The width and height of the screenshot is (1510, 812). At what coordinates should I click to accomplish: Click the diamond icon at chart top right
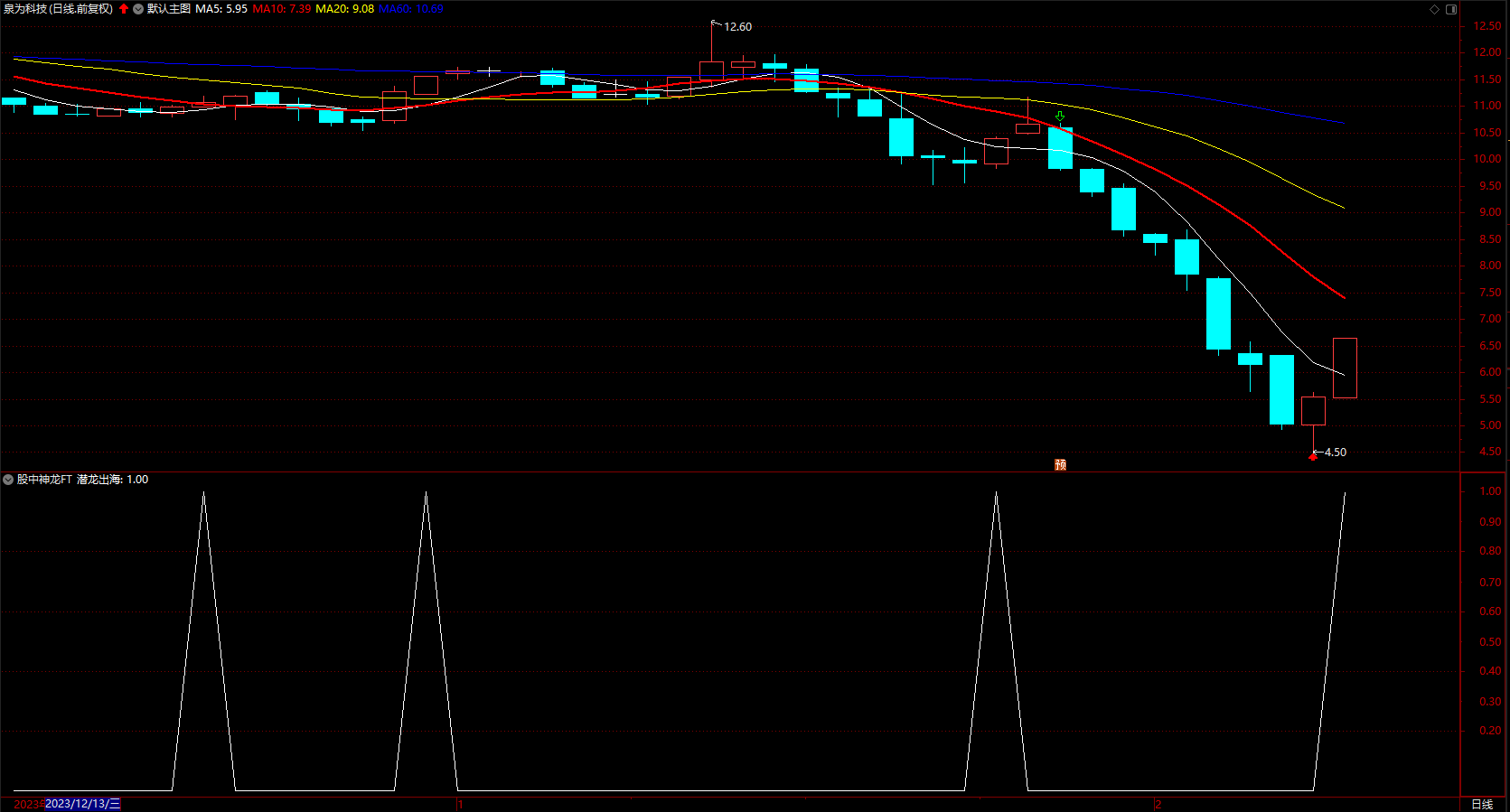coord(1434,9)
